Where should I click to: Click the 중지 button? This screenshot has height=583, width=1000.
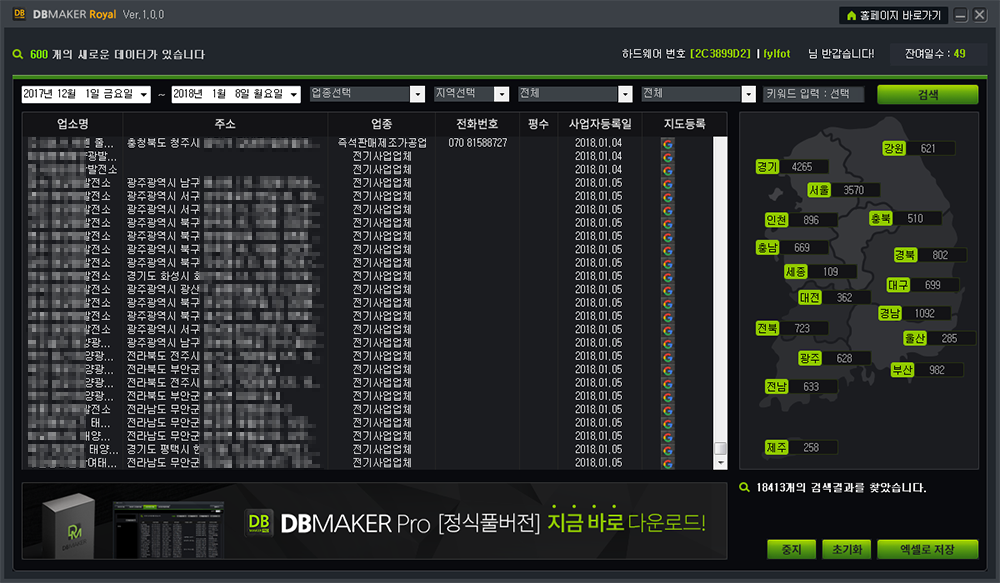coord(791,549)
